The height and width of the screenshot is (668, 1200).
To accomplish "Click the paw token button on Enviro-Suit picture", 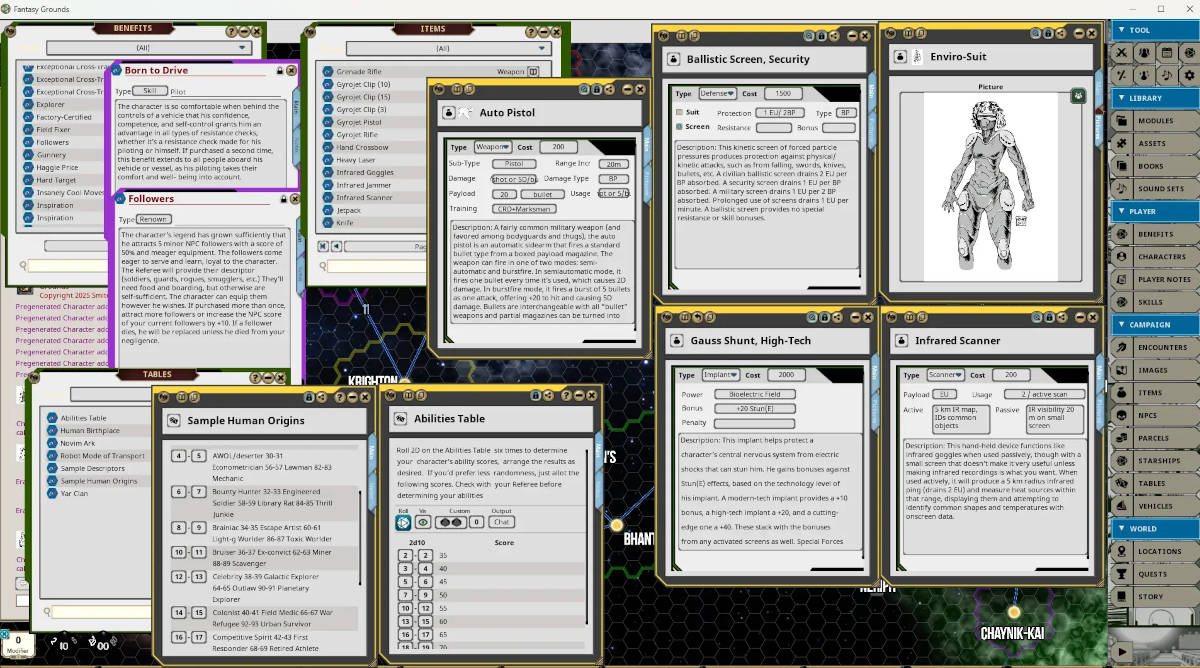I will 1079,96.
